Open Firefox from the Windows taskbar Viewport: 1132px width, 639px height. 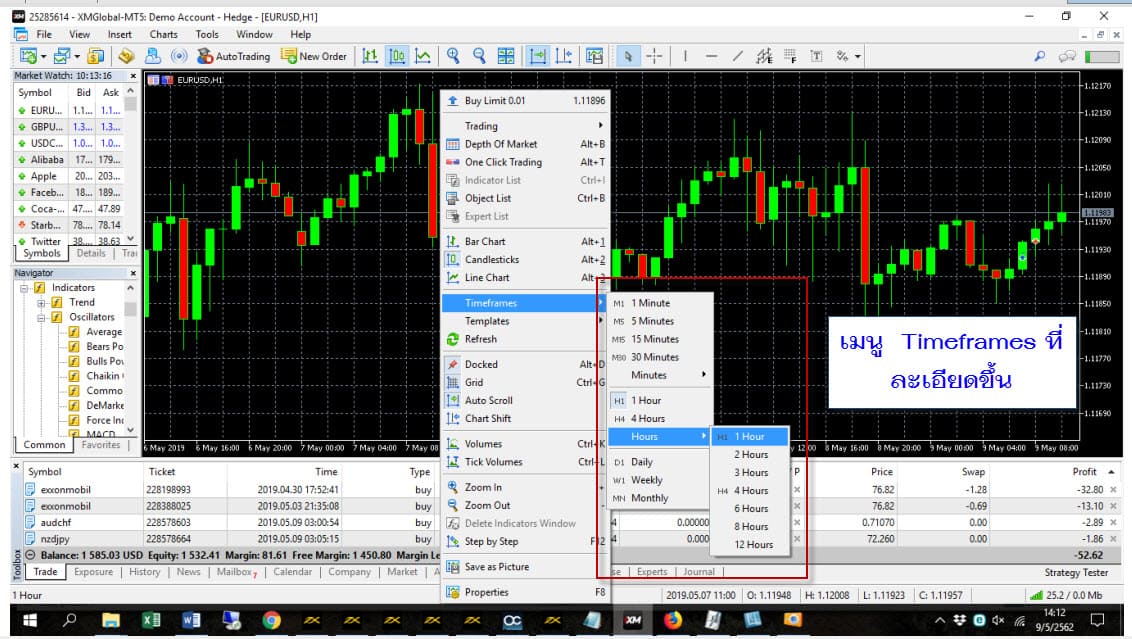click(671, 621)
